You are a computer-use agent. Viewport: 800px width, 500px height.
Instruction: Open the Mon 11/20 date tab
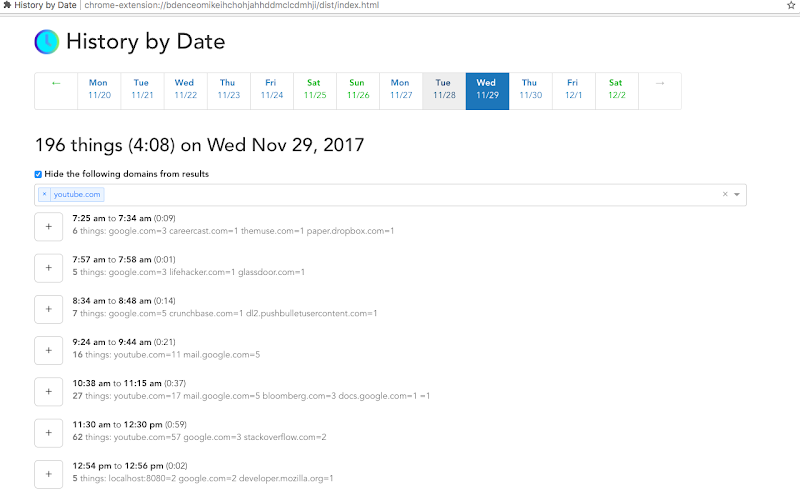pyautogui.click(x=99, y=91)
